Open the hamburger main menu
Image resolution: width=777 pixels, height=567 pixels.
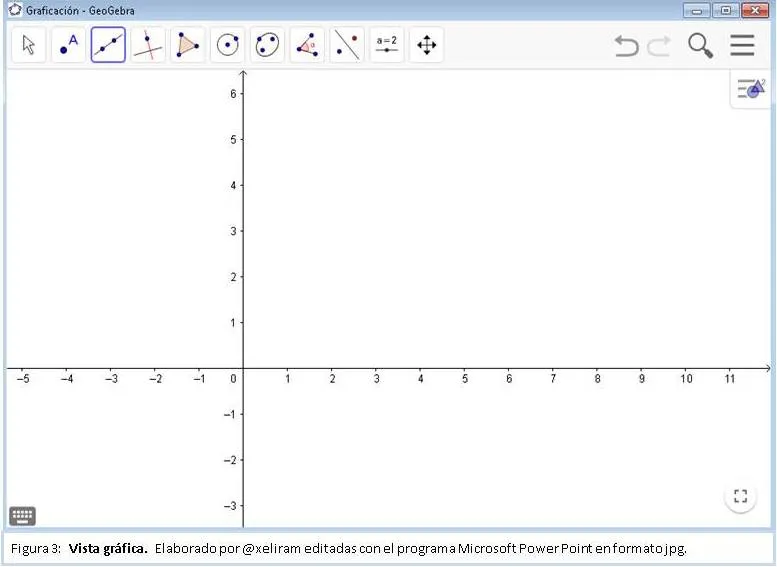coord(742,45)
